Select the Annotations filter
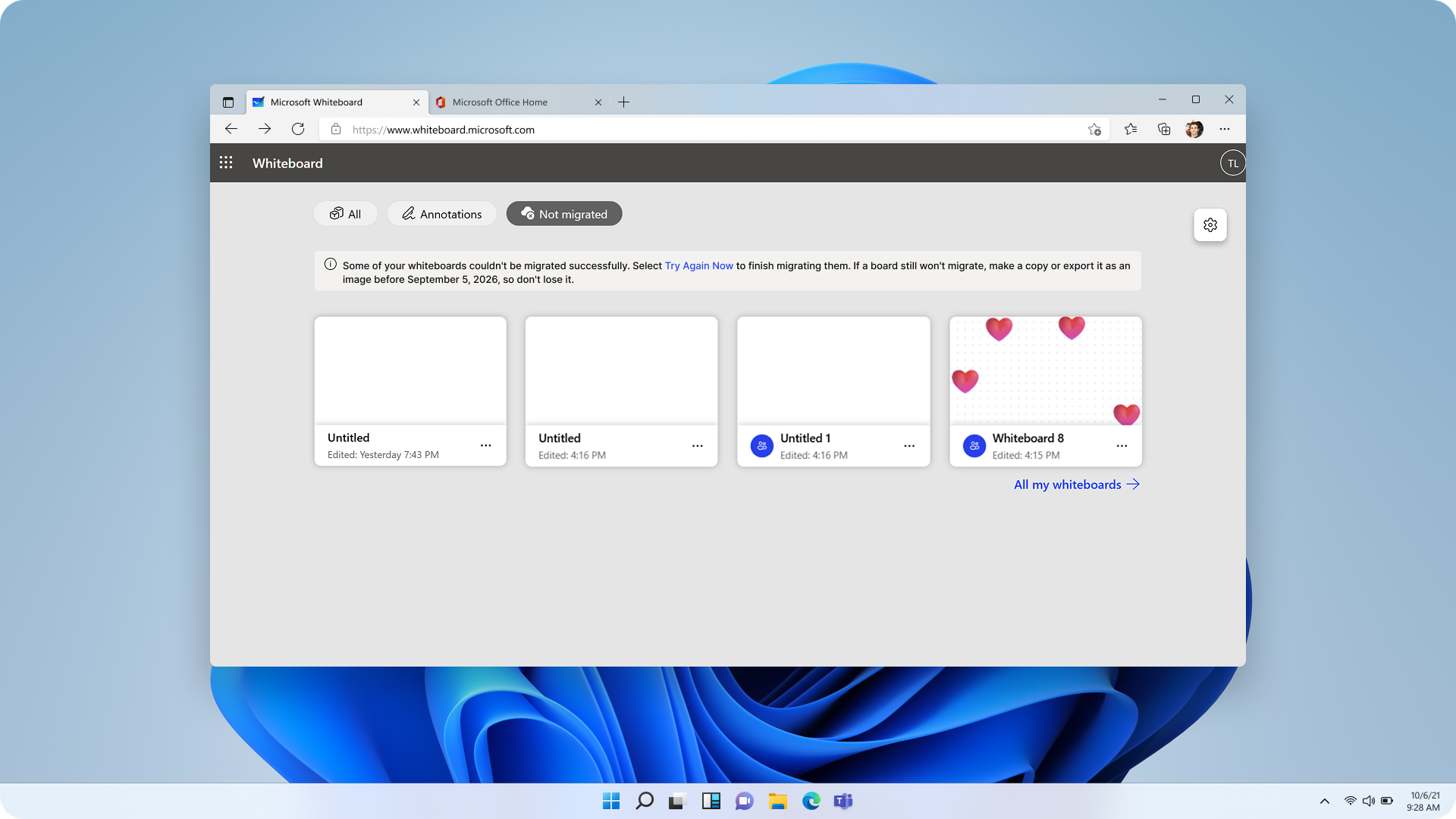The height and width of the screenshot is (819, 1456). pyautogui.click(x=442, y=214)
